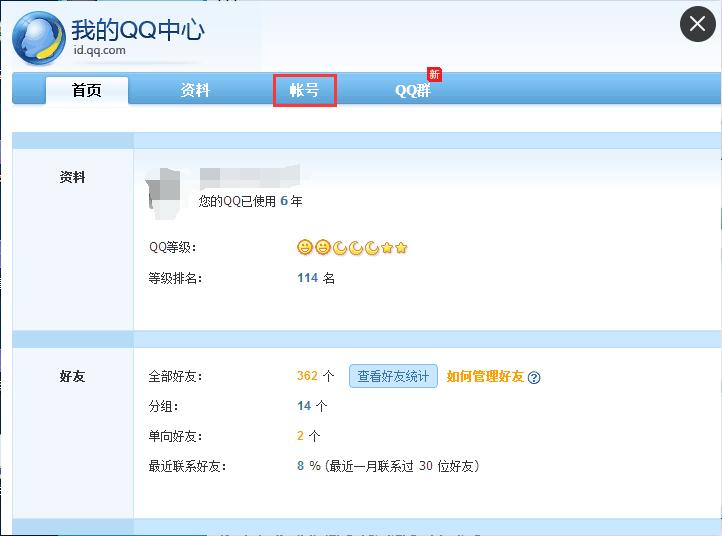722x536 pixels.
Task: Click the id.qq.com address text
Action: click(x=99, y=50)
